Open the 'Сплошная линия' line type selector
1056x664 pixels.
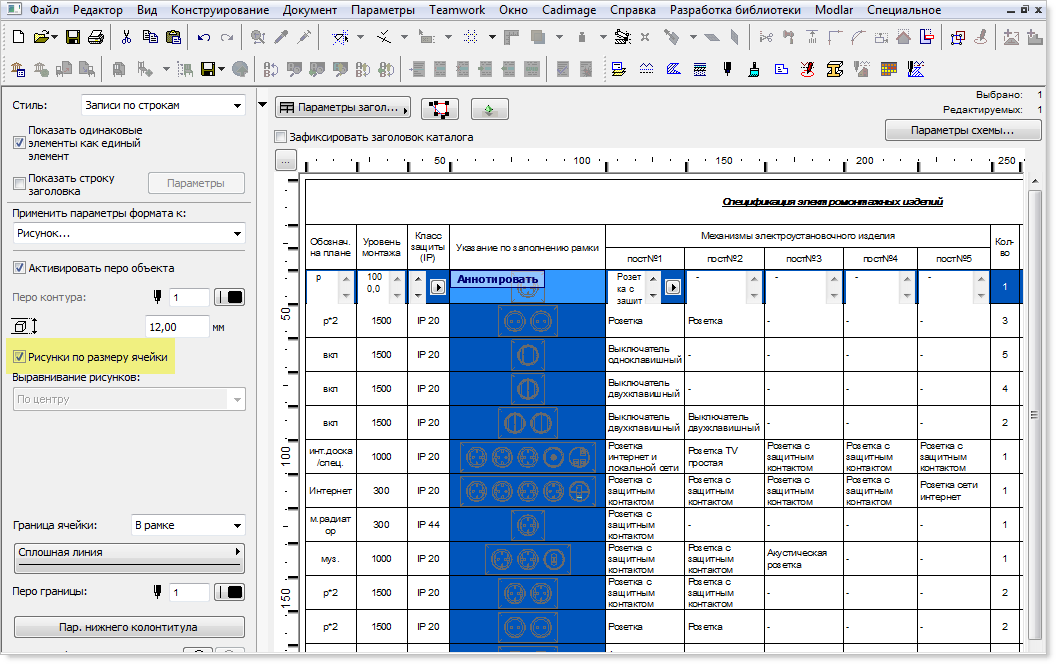tap(129, 558)
